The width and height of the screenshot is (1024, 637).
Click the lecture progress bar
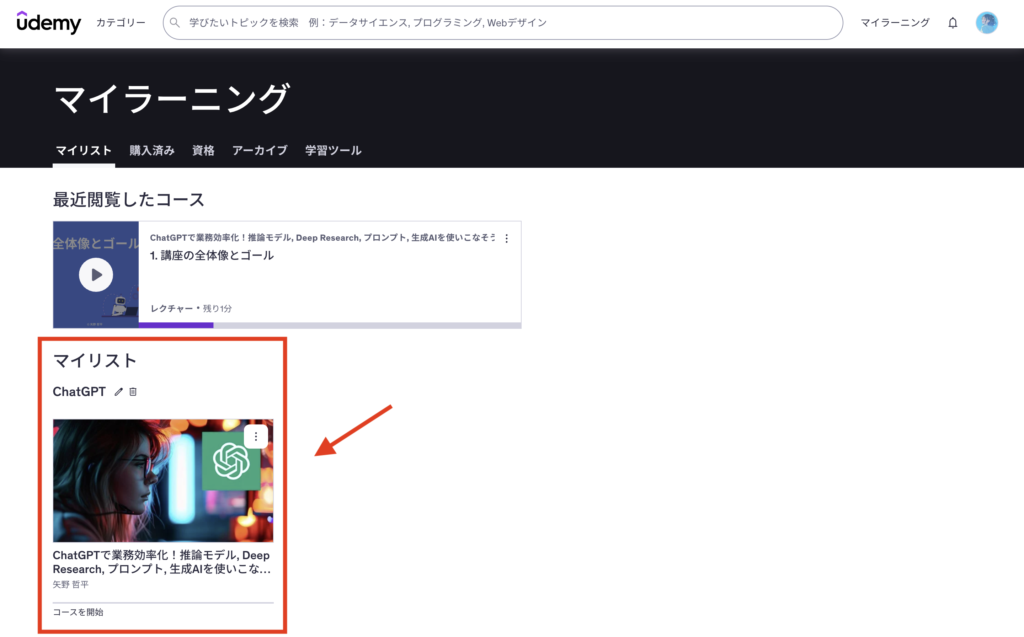[x=330, y=325]
